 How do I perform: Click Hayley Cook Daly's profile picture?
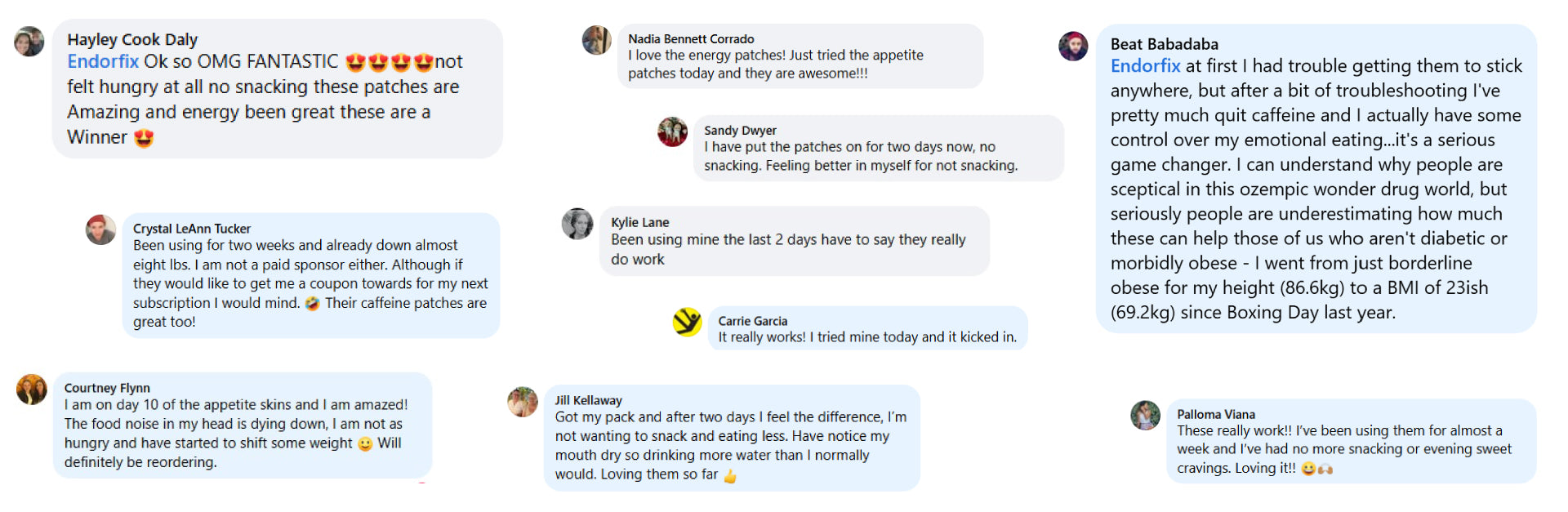(x=29, y=41)
